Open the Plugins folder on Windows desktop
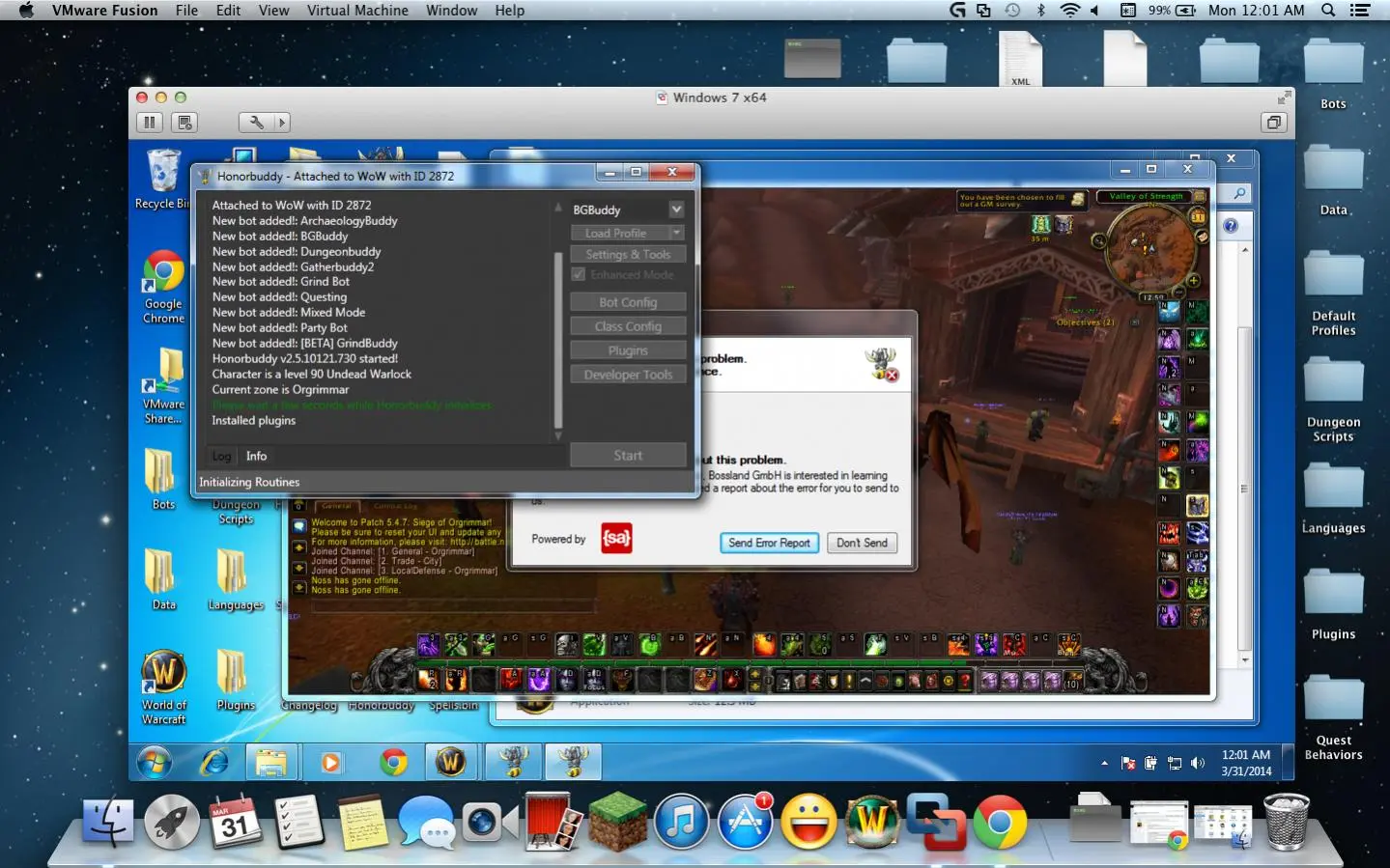The height and width of the screenshot is (868, 1390). [x=235, y=680]
